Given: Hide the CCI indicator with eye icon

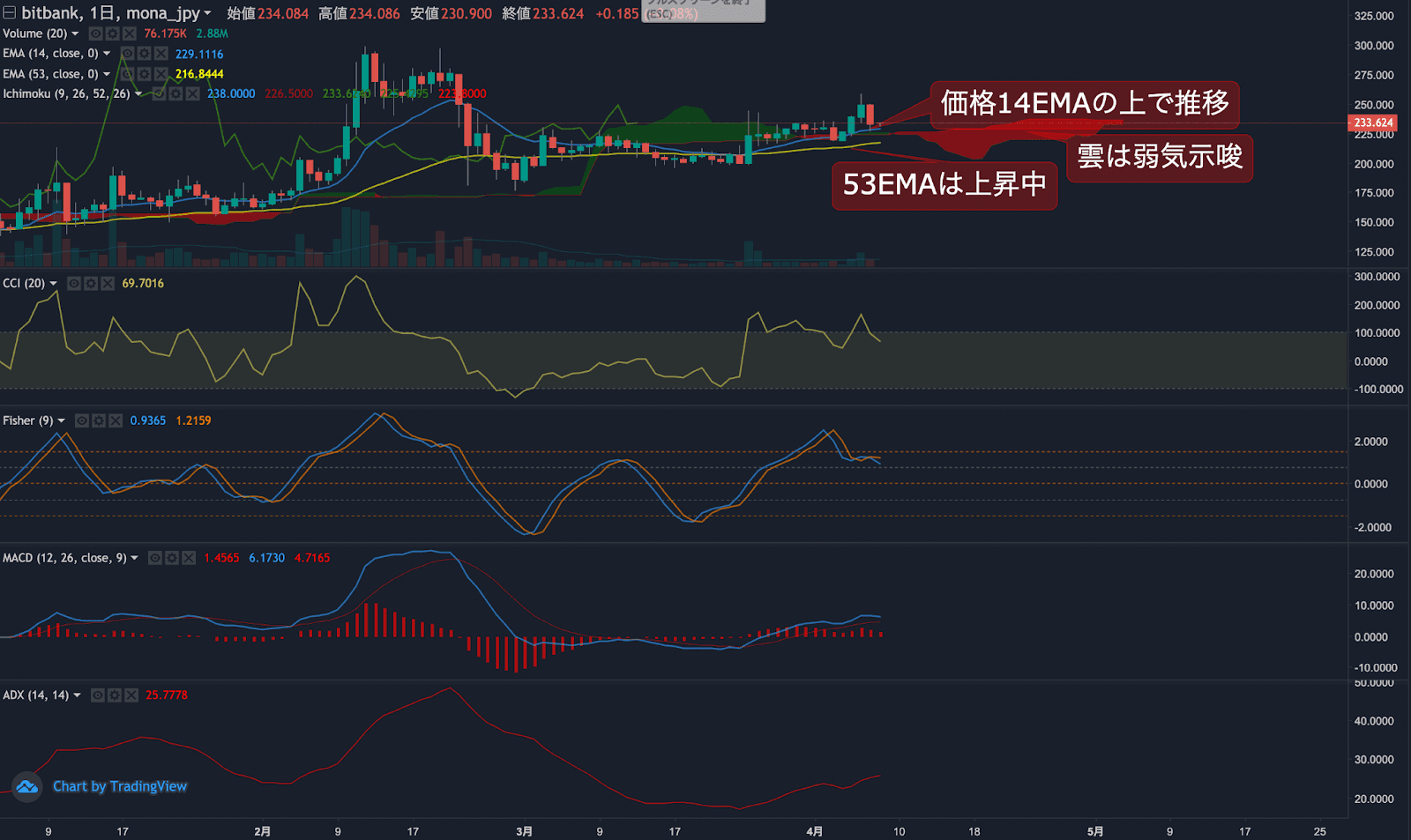Looking at the screenshot, I should (74, 283).
